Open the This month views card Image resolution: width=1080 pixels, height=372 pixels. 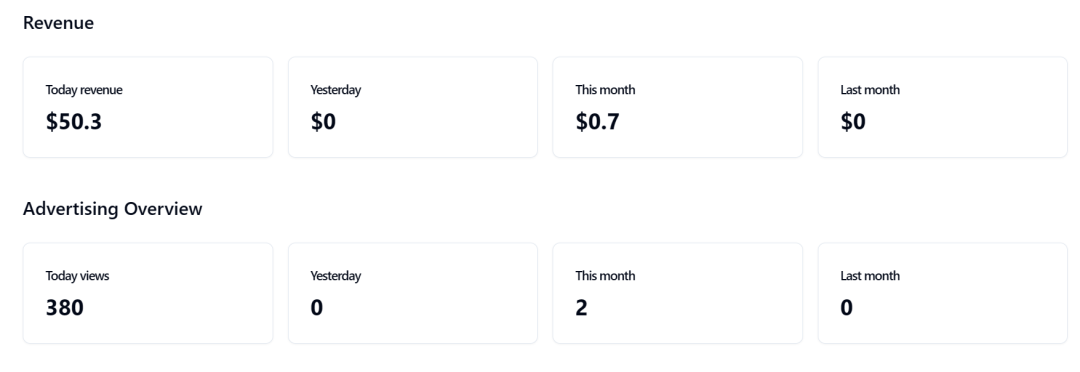(x=678, y=293)
